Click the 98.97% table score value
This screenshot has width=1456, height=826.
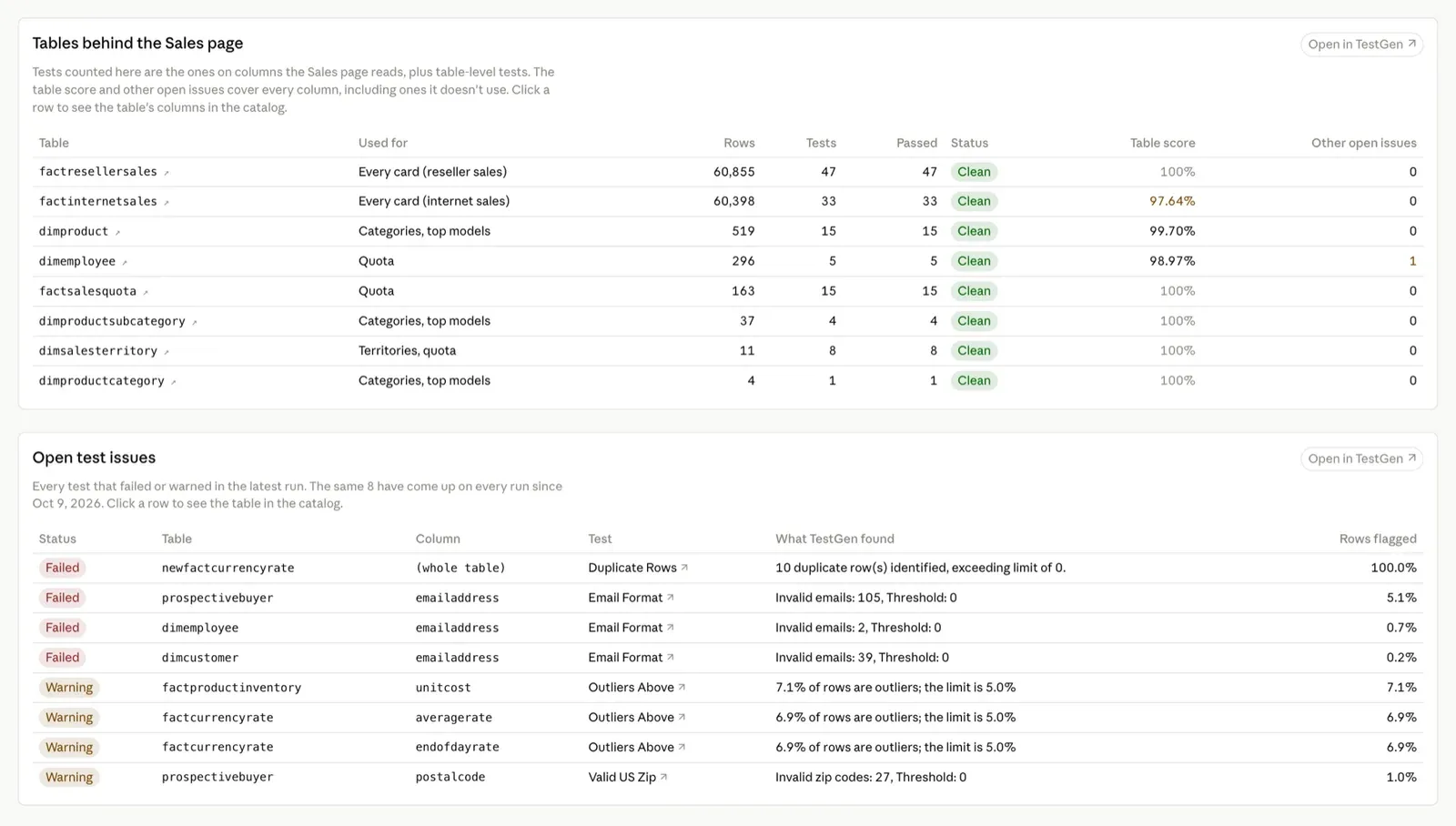pos(1172,261)
